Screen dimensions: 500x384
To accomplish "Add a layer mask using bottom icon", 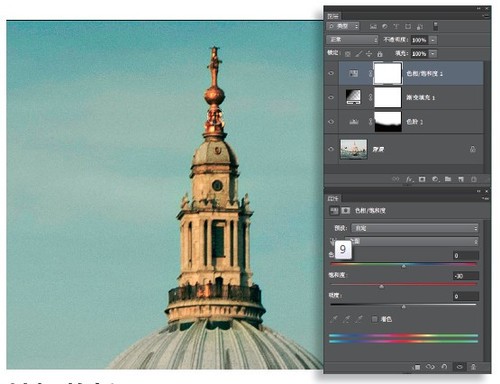I will pyautogui.click(x=422, y=179).
